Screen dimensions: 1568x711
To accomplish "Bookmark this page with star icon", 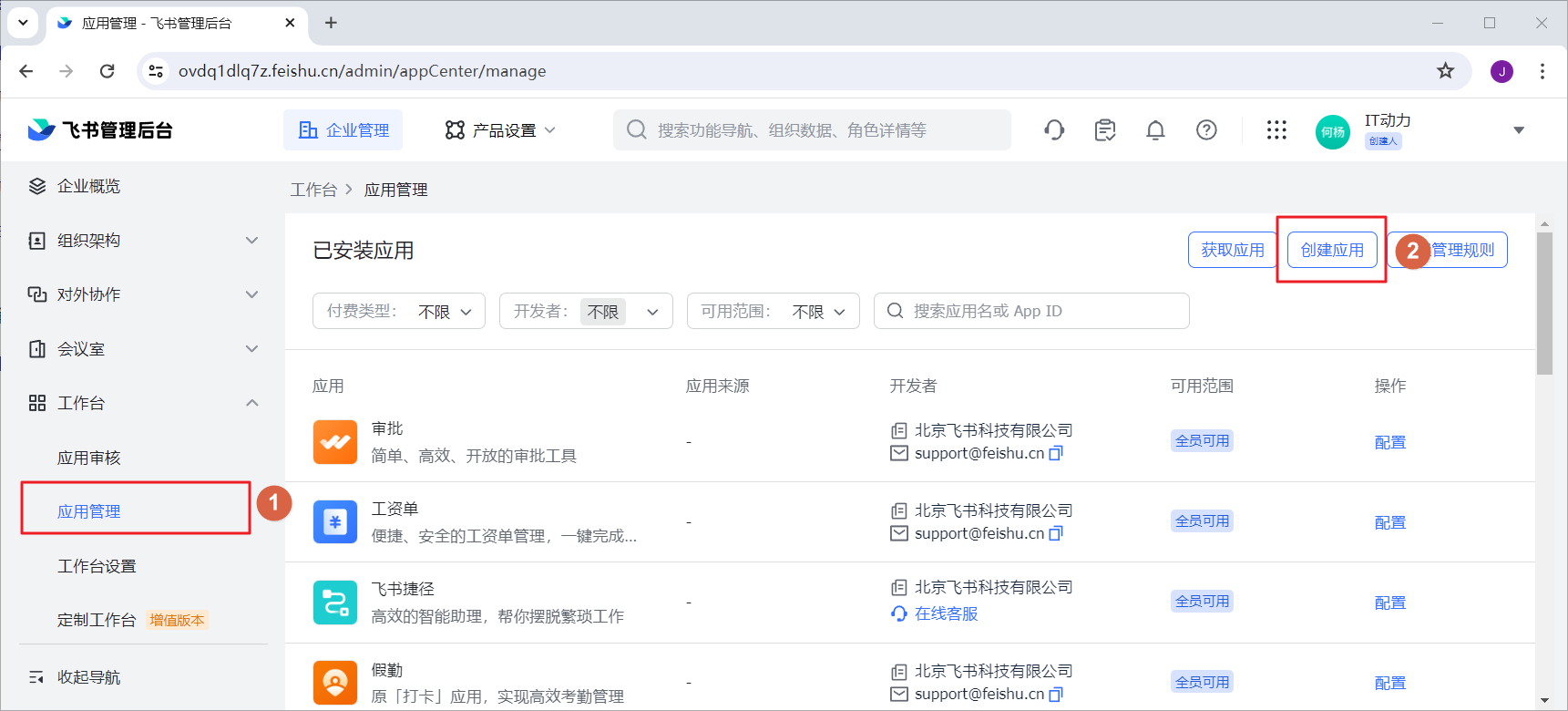I will [x=1445, y=71].
